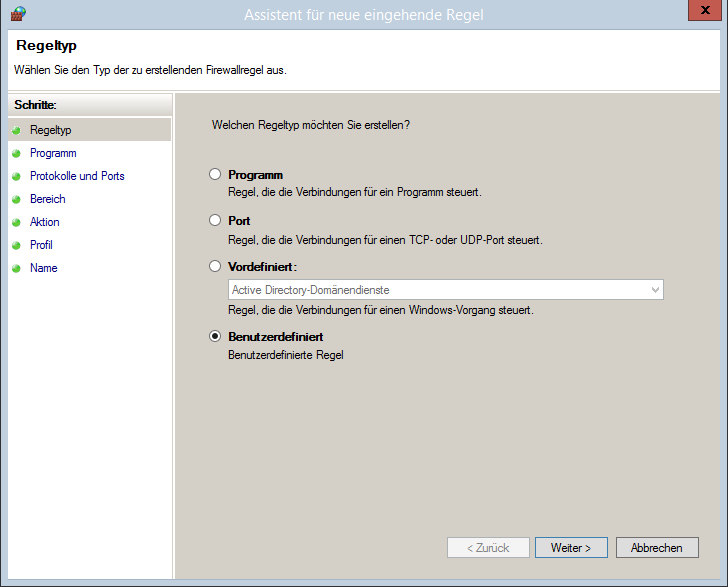Screen dimensions: 728x587
Task: Close the rule wizard window
Action: coord(705,10)
